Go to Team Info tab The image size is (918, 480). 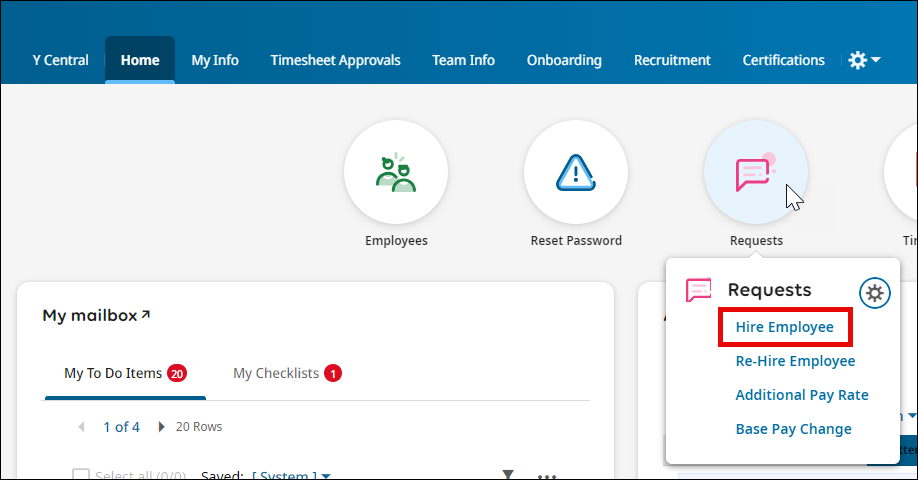(463, 60)
